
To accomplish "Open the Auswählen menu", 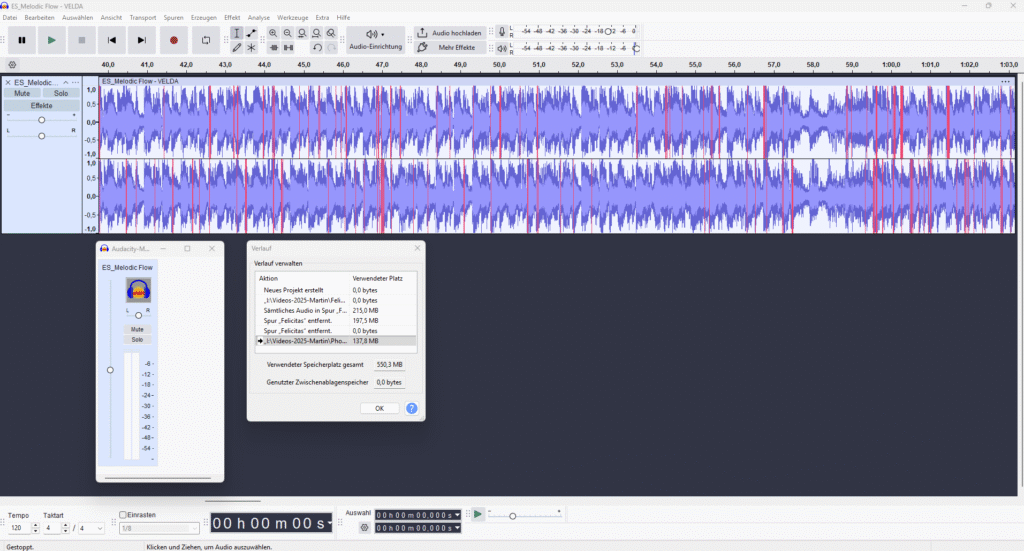I will click(77, 18).
